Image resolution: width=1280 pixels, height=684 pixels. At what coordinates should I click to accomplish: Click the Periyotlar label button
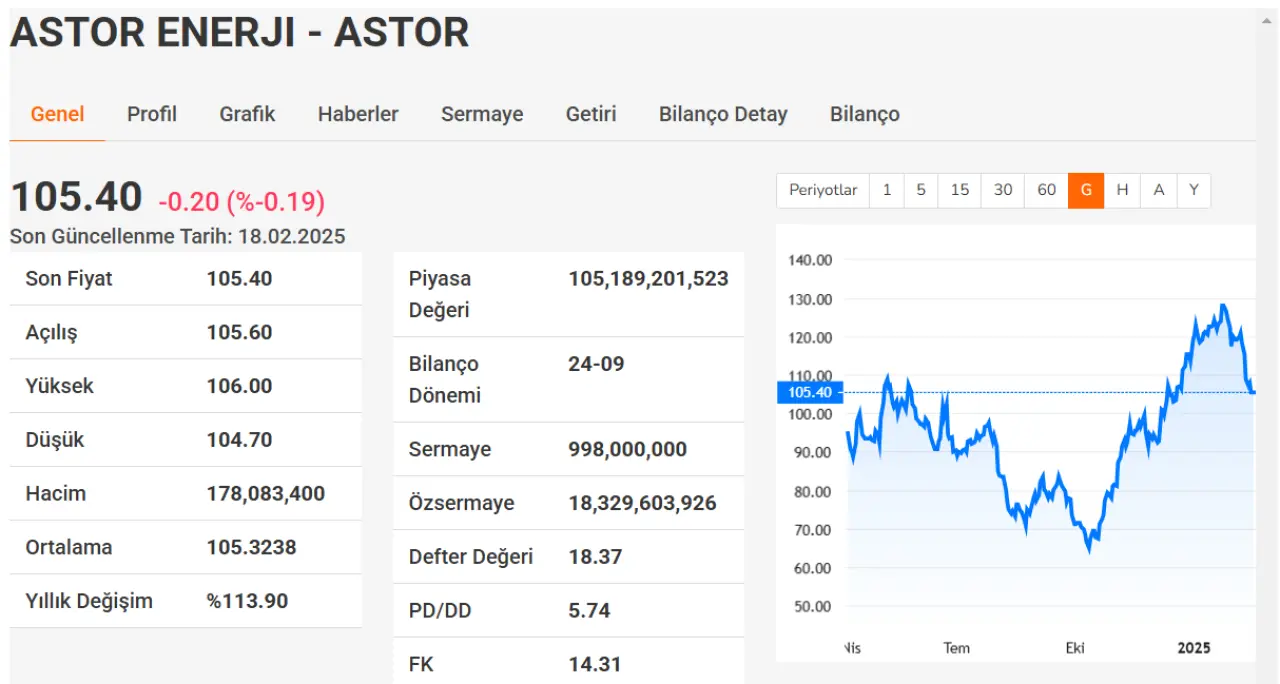(x=823, y=190)
